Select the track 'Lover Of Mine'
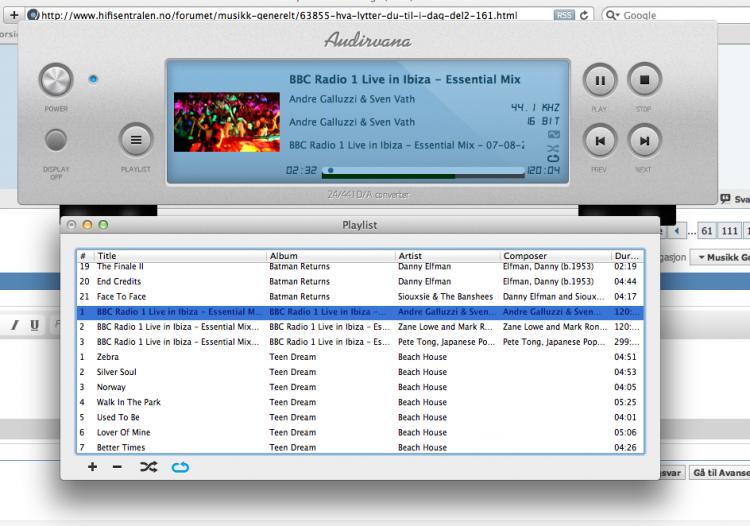The image size is (750, 526). coord(360,432)
